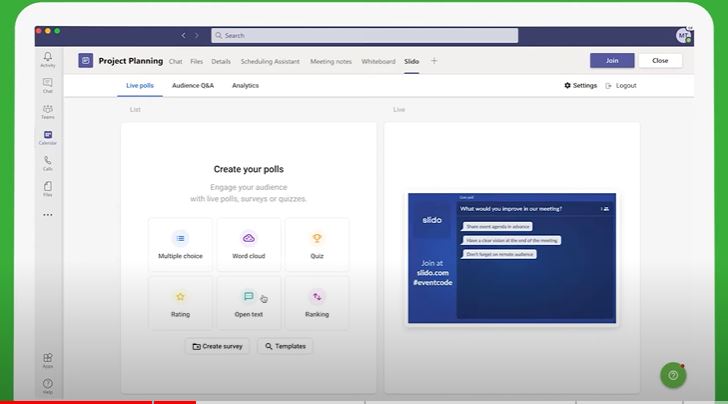
Task: Open the Activity feed in sidebar
Action: (48, 59)
